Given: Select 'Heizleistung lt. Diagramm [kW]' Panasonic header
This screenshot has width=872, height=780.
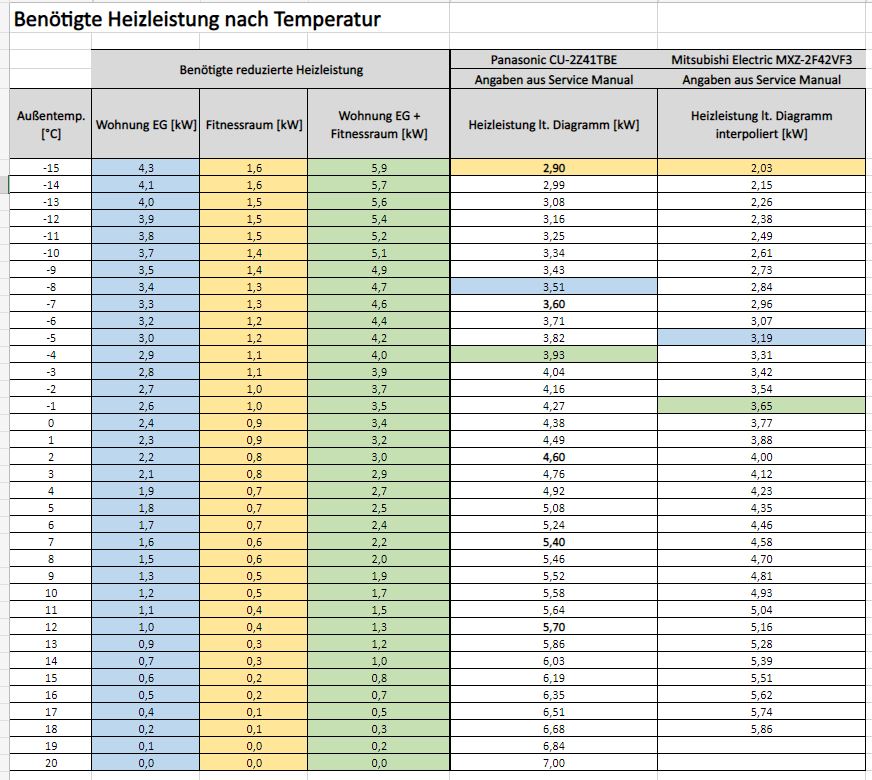Looking at the screenshot, I should (x=553, y=124).
